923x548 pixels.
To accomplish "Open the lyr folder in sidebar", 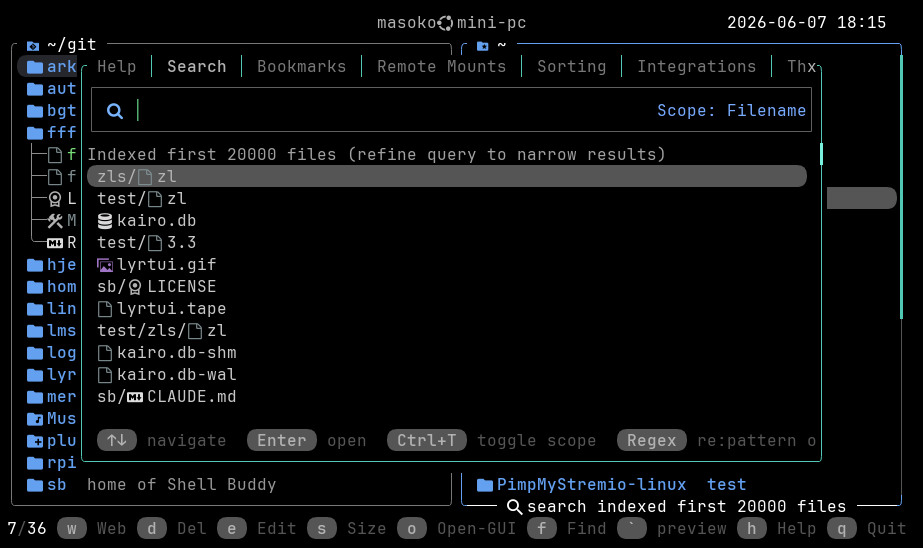I will (x=52, y=375).
